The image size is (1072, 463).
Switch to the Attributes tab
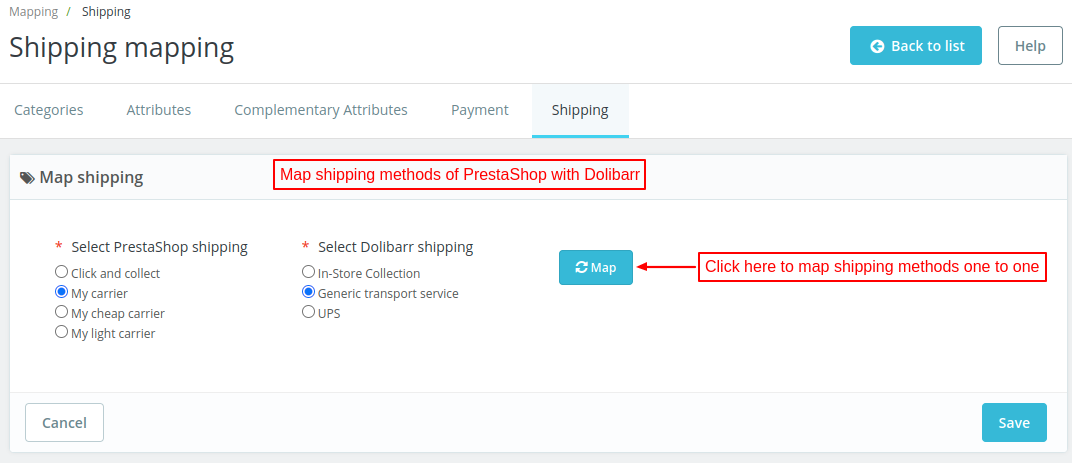coord(159,110)
